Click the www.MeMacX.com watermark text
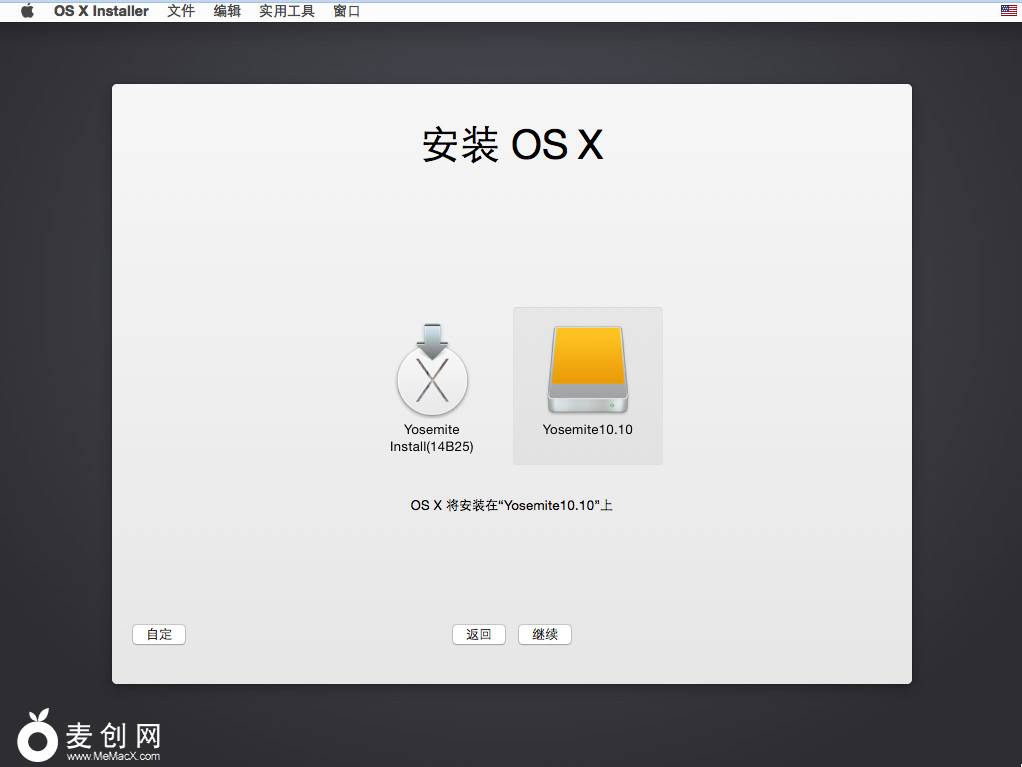This screenshot has height=767, width=1022. click(113, 757)
